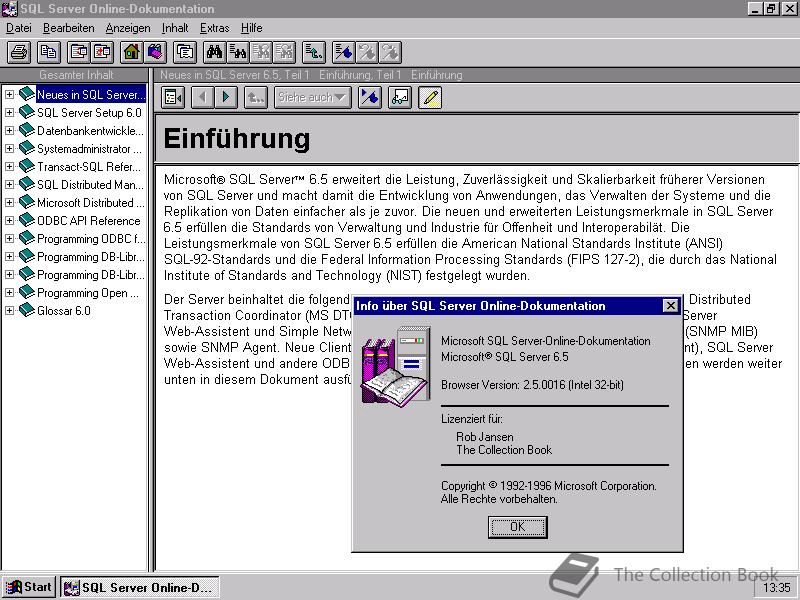This screenshot has width=800, height=600.
Task: Click the blue flag bookmark icon in main toolbar
Action: tap(343, 52)
